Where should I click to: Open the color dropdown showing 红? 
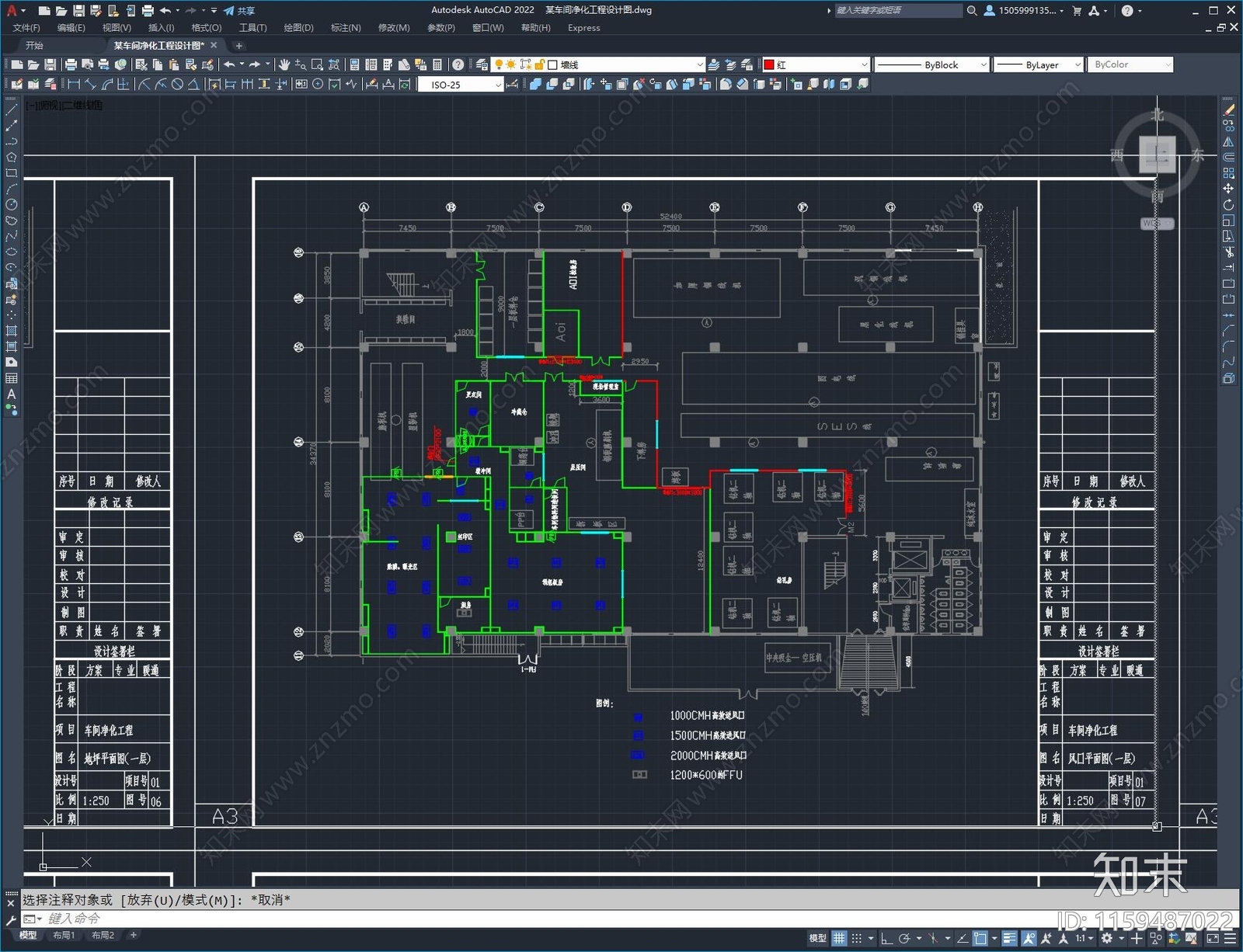pyautogui.click(x=864, y=64)
